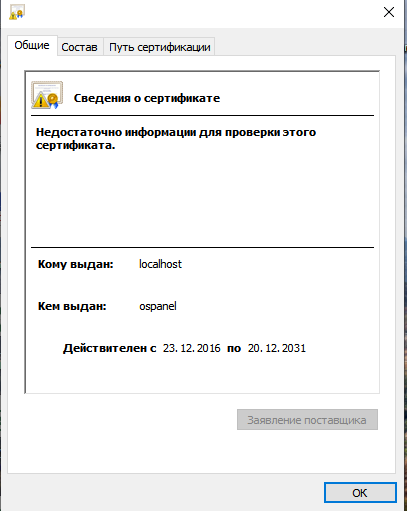Switch to the Состав tab
407x511 pixels.
[x=80, y=47]
